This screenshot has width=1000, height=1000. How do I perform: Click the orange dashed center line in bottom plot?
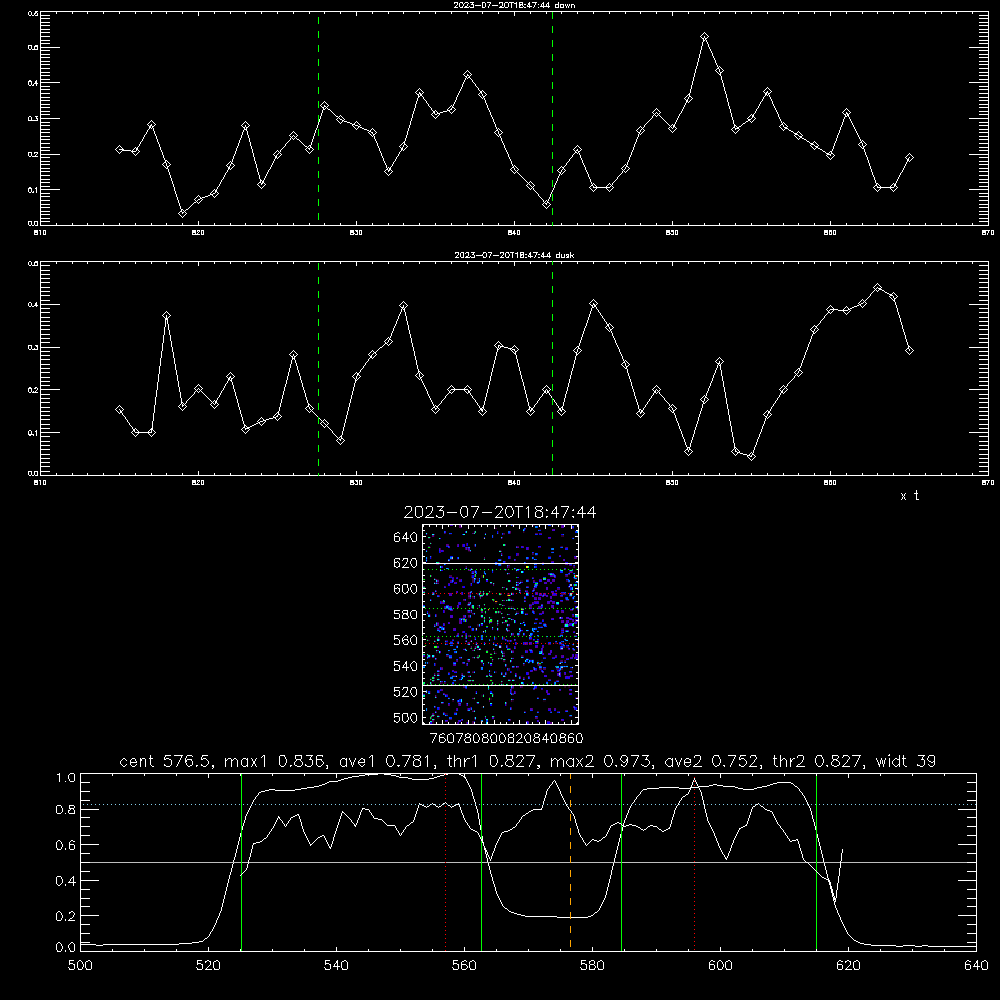(x=570, y=861)
